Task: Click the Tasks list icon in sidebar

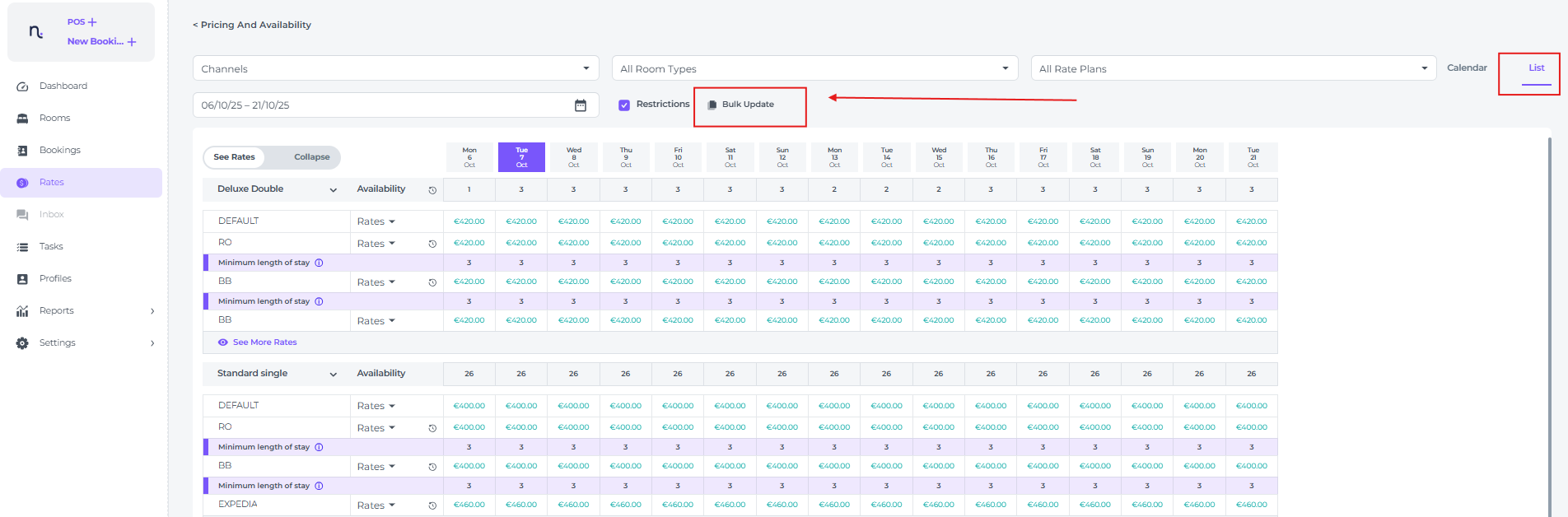Action: tap(22, 247)
